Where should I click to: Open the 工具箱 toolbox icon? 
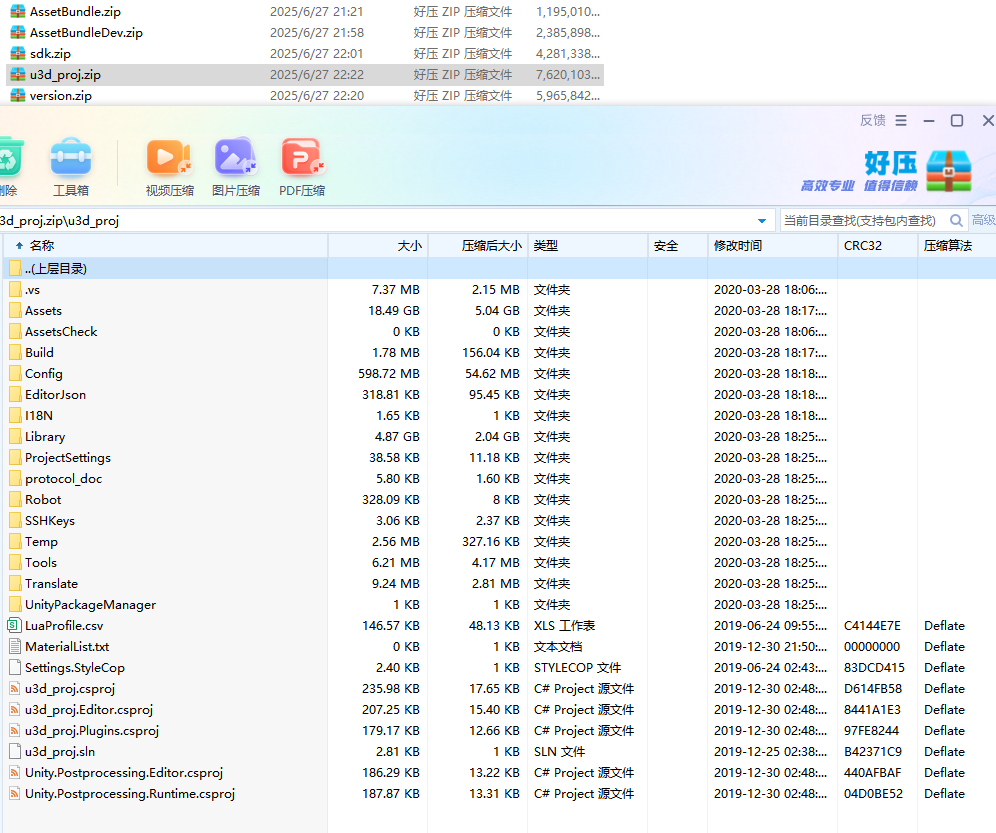70,160
